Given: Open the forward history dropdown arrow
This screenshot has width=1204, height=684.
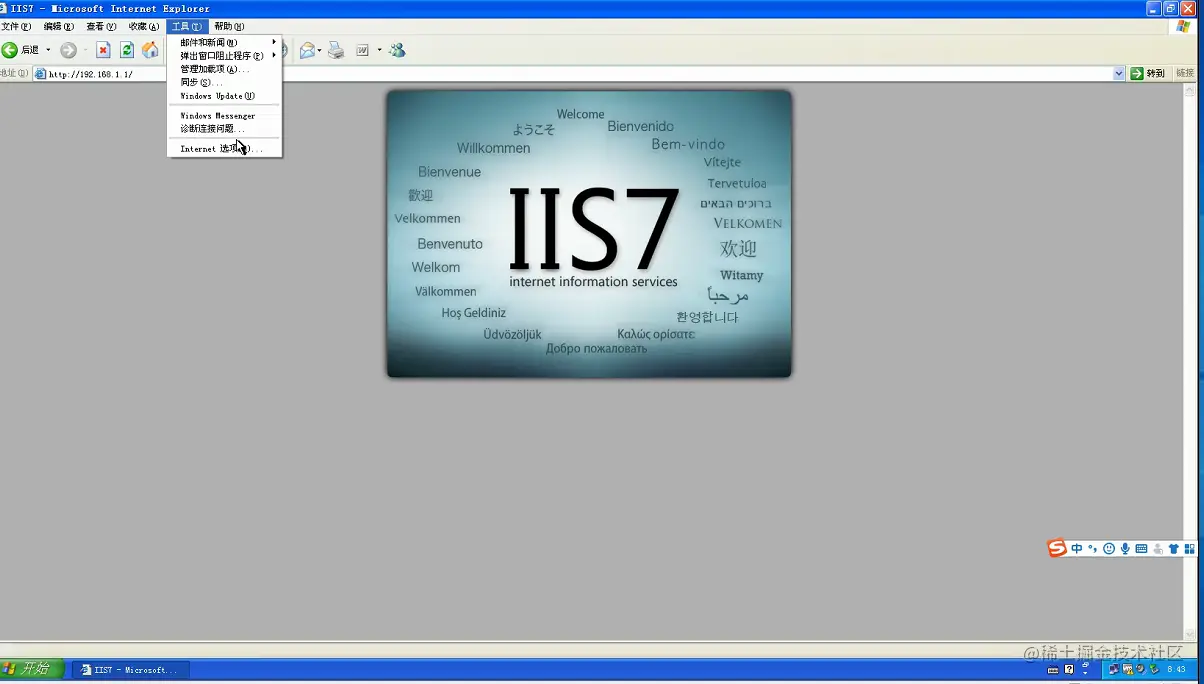Looking at the screenshot, I should (x=85, y=50).
